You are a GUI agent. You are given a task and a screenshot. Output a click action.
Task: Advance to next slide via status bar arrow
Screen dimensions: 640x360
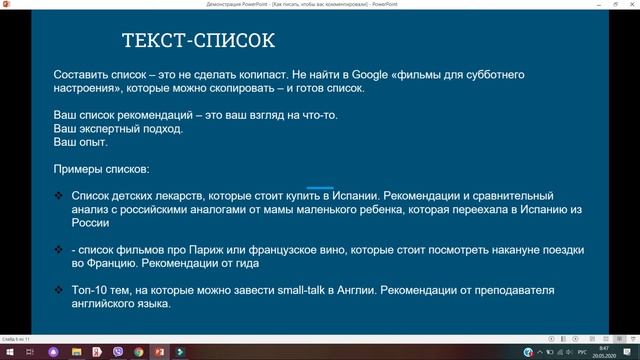click(x=576, y=339)
